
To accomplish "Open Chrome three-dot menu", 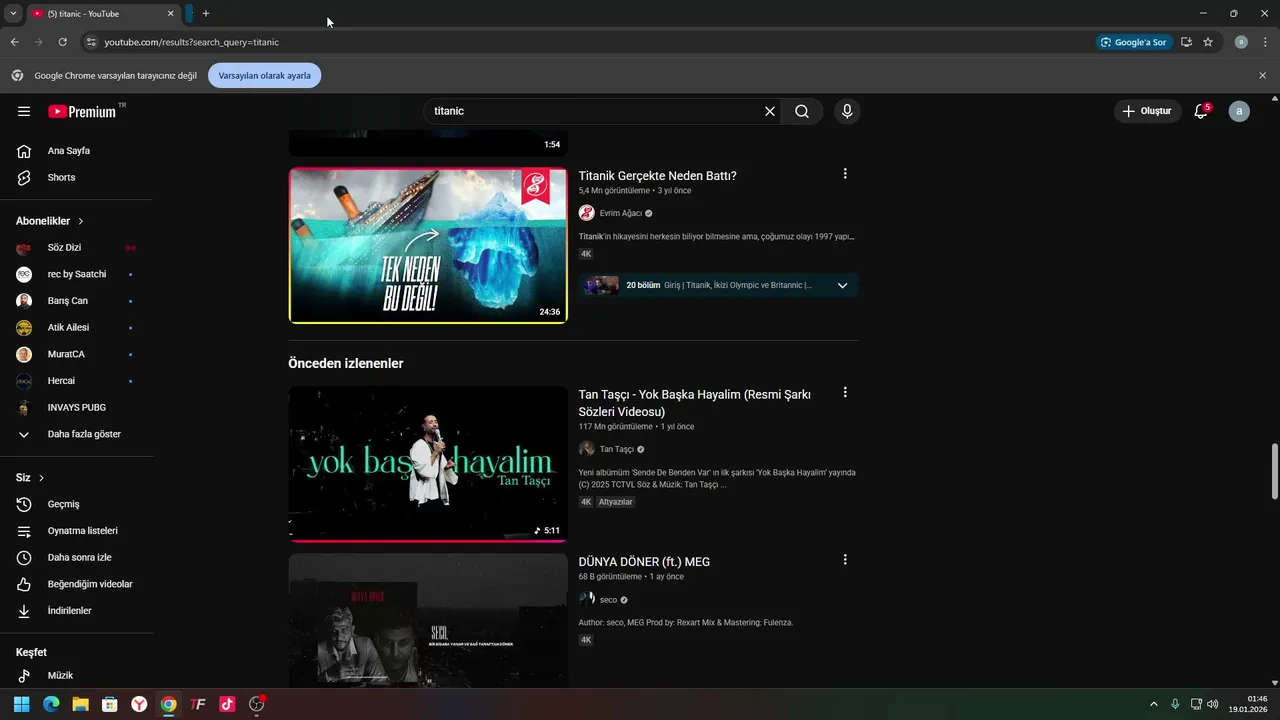I will 1266,42.
